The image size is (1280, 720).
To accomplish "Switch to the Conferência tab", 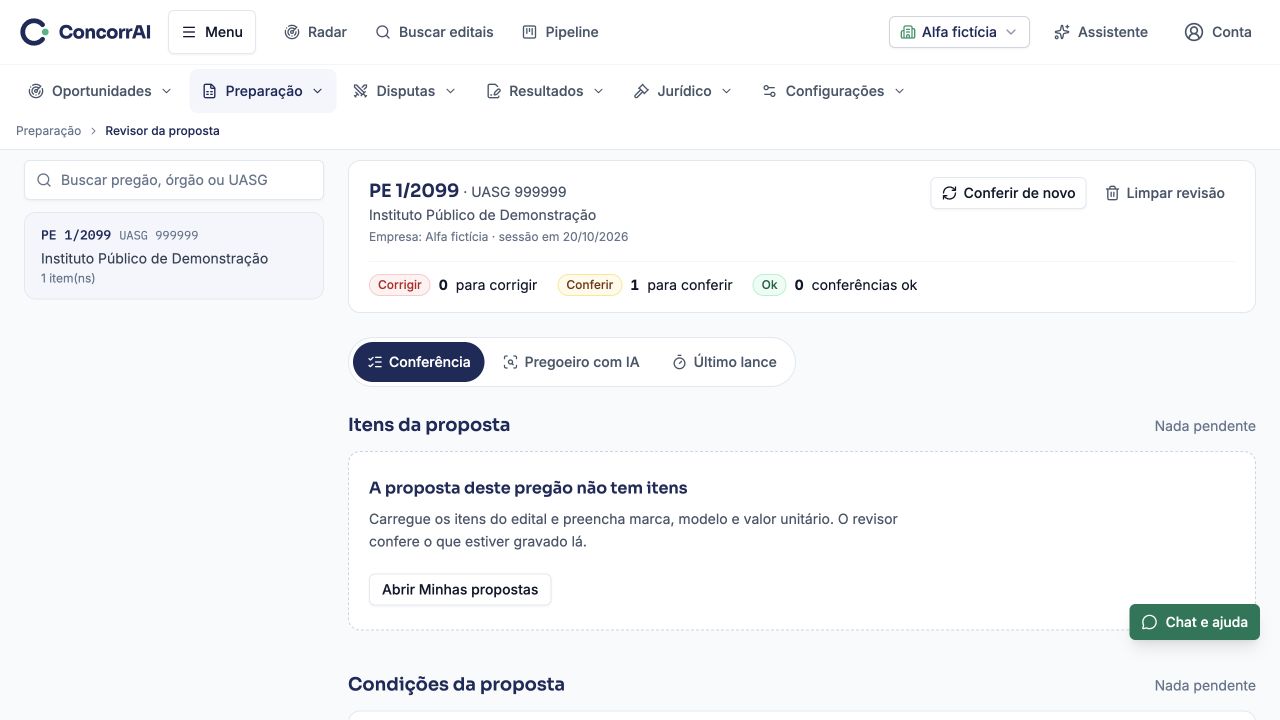I will coord(418,362).
